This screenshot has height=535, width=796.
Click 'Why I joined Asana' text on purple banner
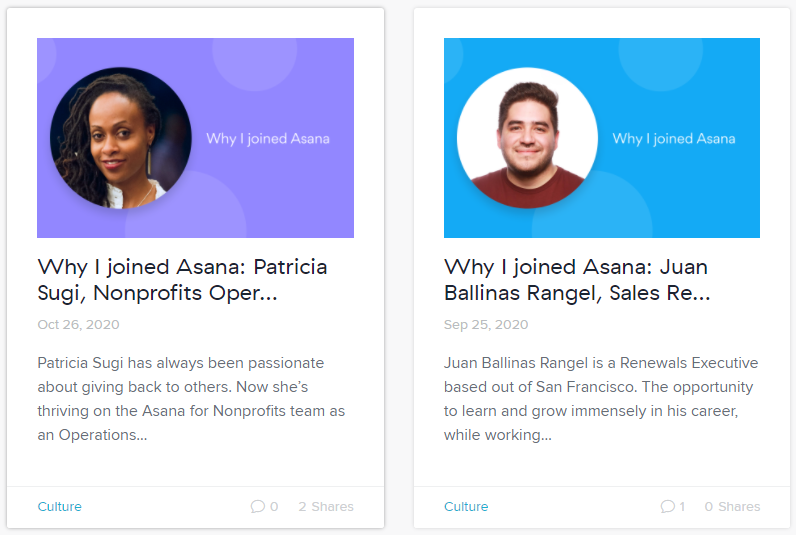click(268, 139)
